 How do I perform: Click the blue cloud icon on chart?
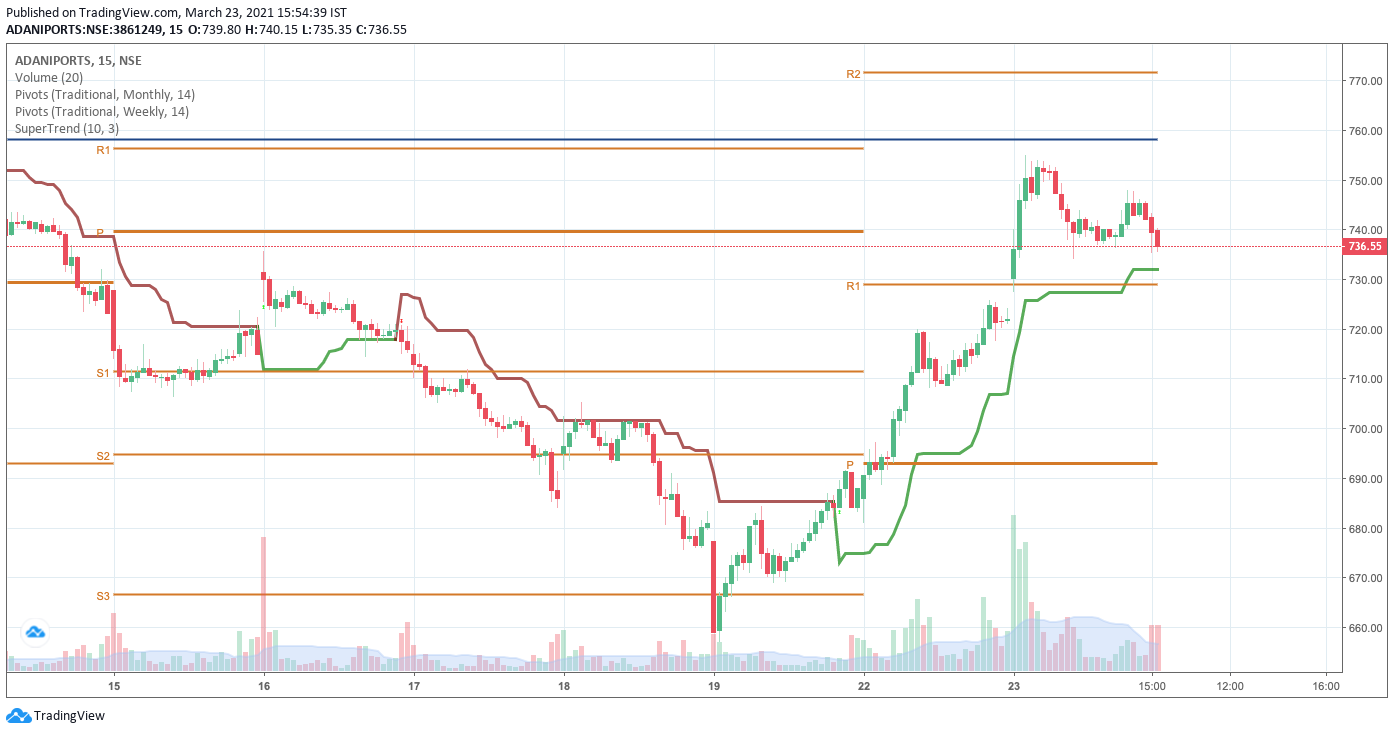(x=36, y=632)
